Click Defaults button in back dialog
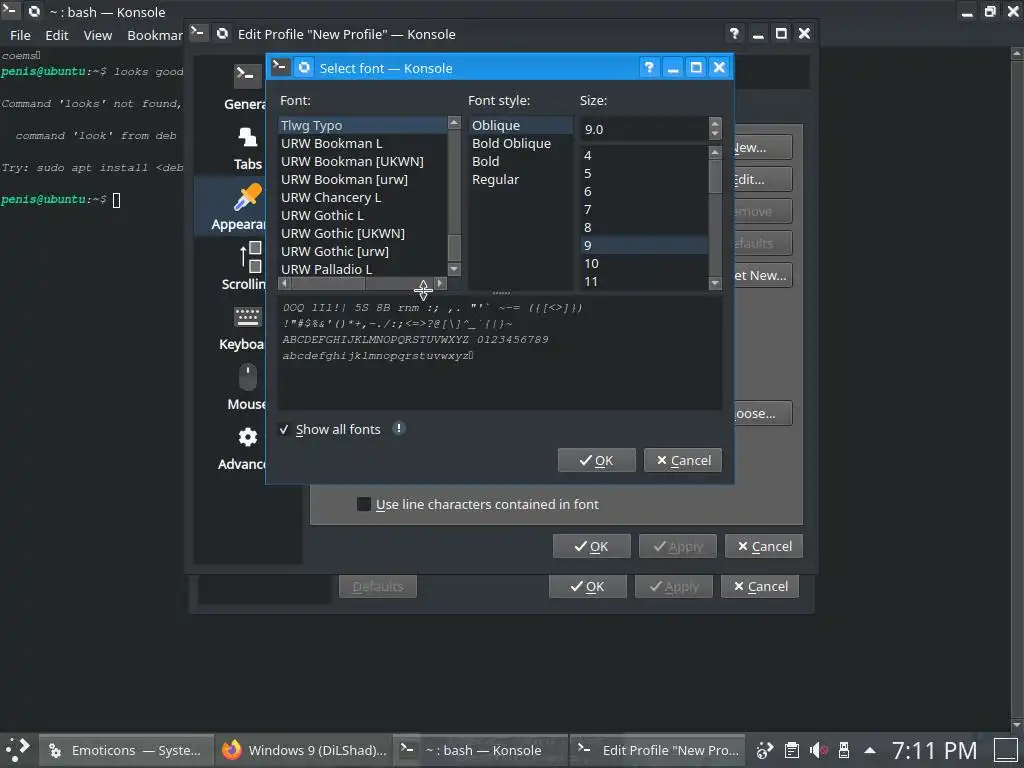This screenshot has height=768, width=1024. pos(377,586)
